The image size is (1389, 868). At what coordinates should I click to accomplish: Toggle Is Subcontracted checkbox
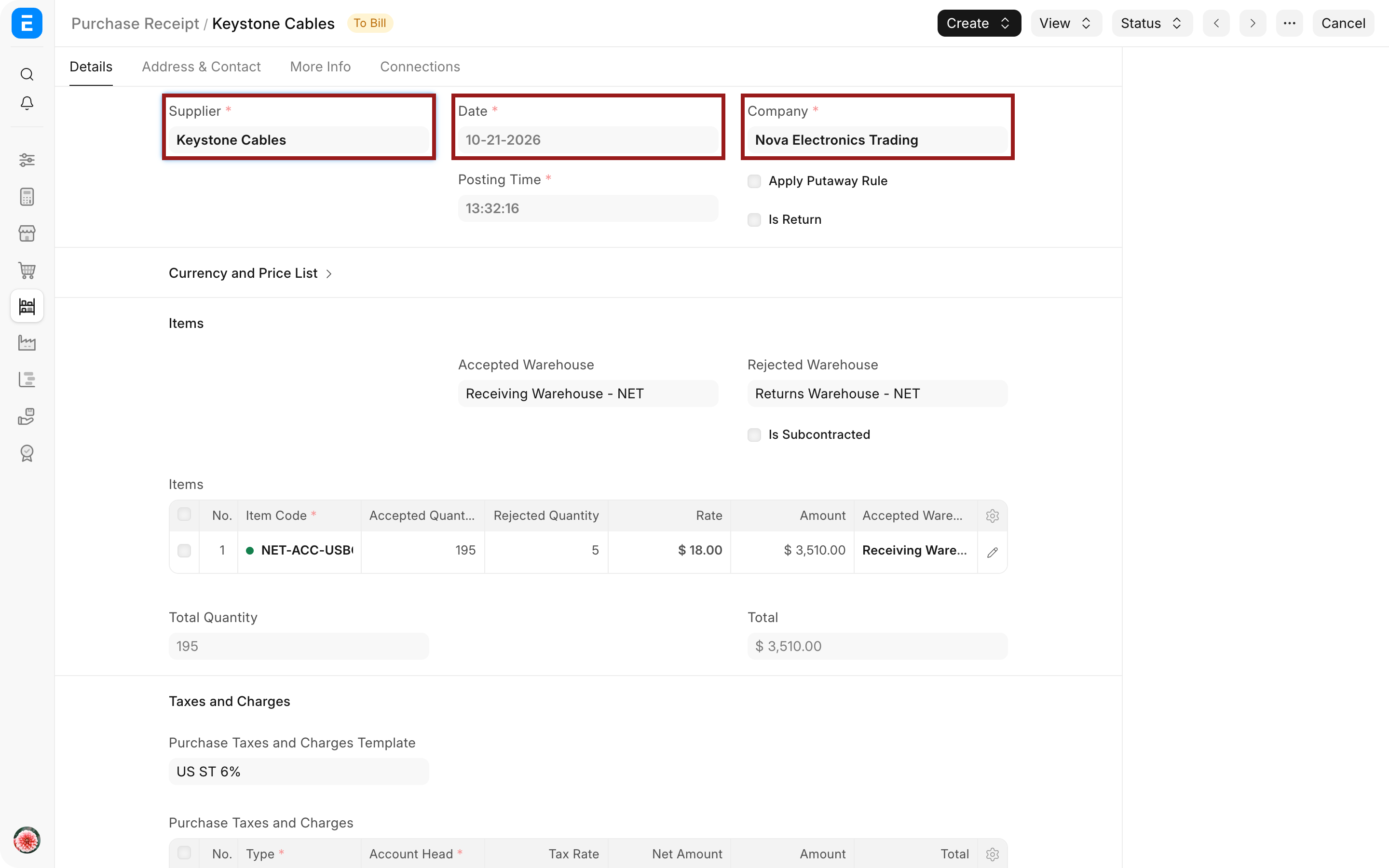(x=754, y=434)
